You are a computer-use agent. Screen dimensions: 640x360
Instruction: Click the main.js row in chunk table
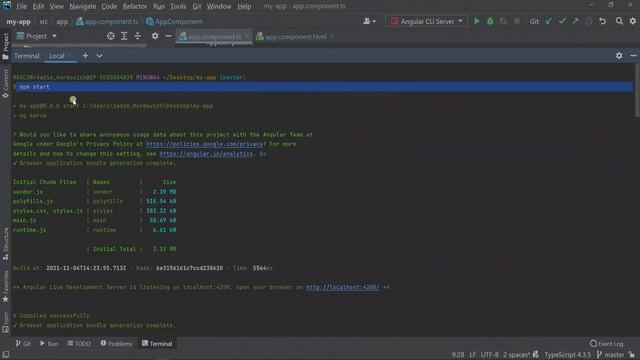(x=94, y=220)
